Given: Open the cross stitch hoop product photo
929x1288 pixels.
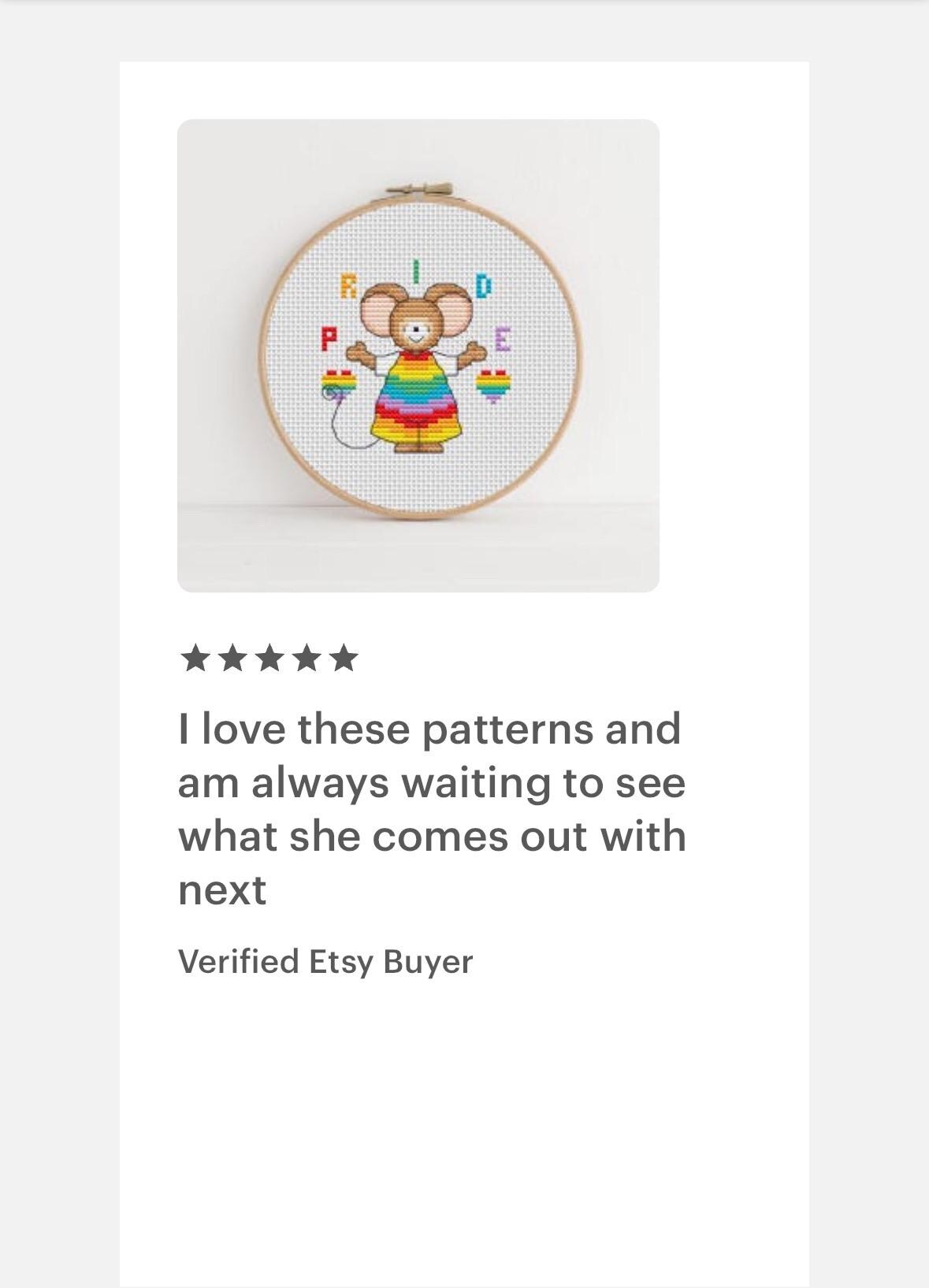Looking at the screenshot, I should click(x=418, y=355).
